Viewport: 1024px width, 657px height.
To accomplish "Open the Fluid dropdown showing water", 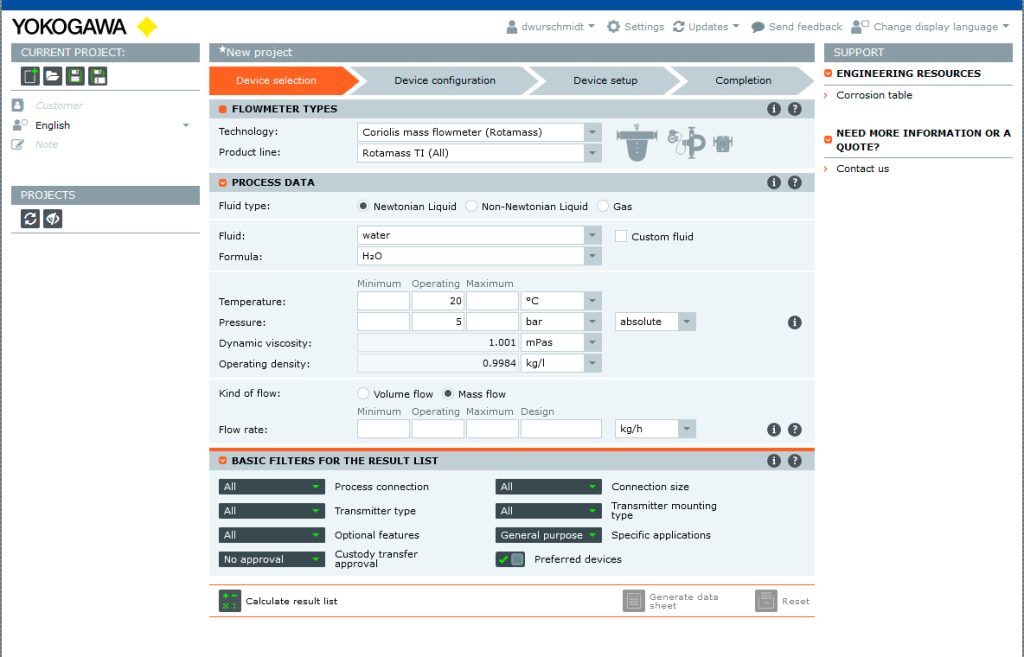I will [x=479, y=235].
